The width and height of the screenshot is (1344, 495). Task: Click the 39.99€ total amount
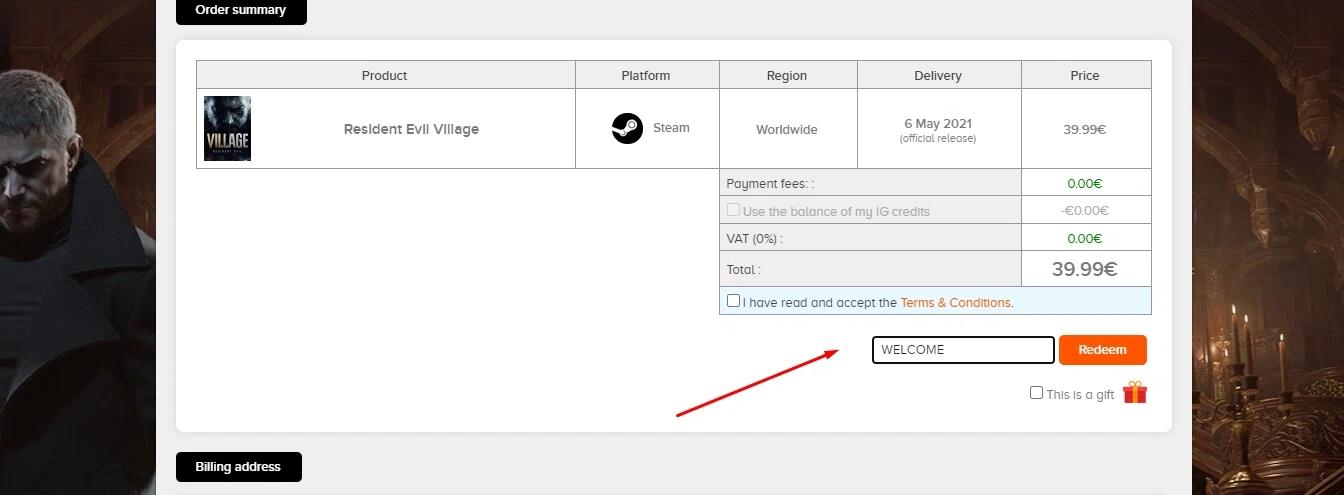point(1084,269)
